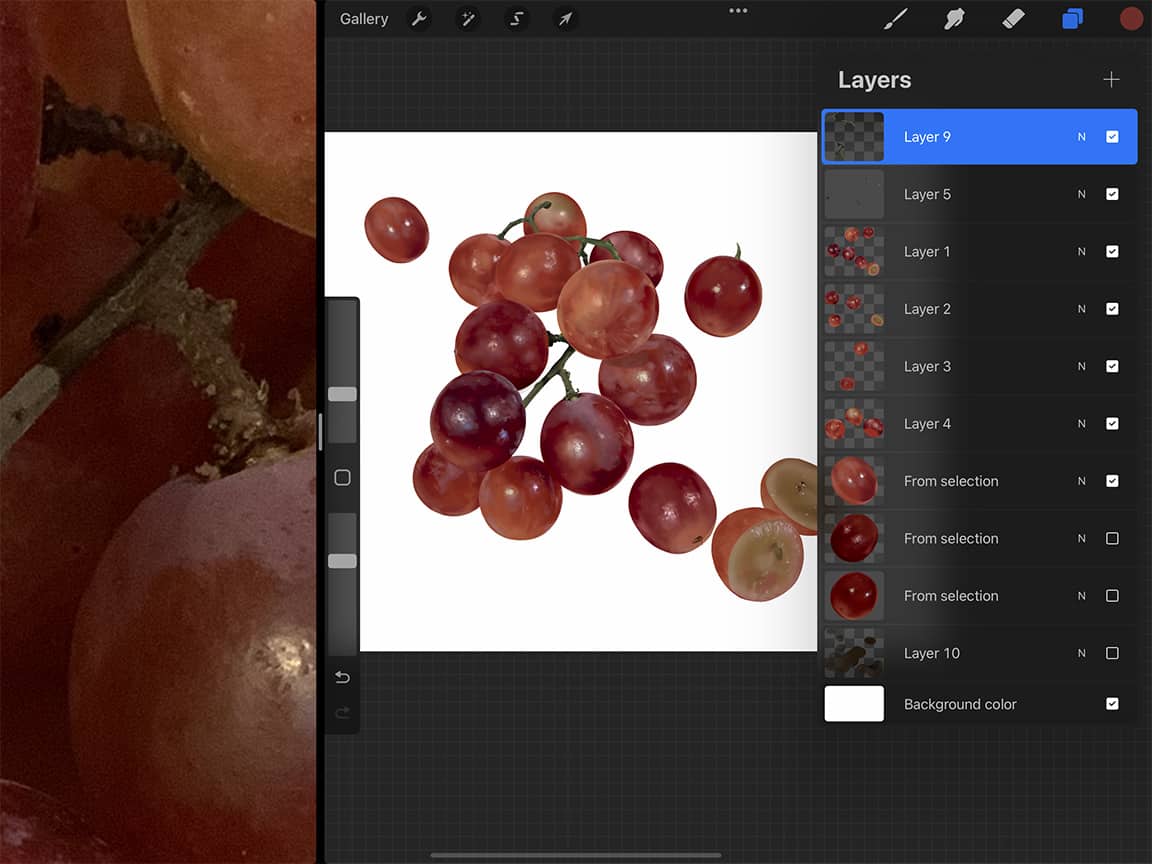Return to the Gallery
This screenshot has height=864, width=1152.
363,18
